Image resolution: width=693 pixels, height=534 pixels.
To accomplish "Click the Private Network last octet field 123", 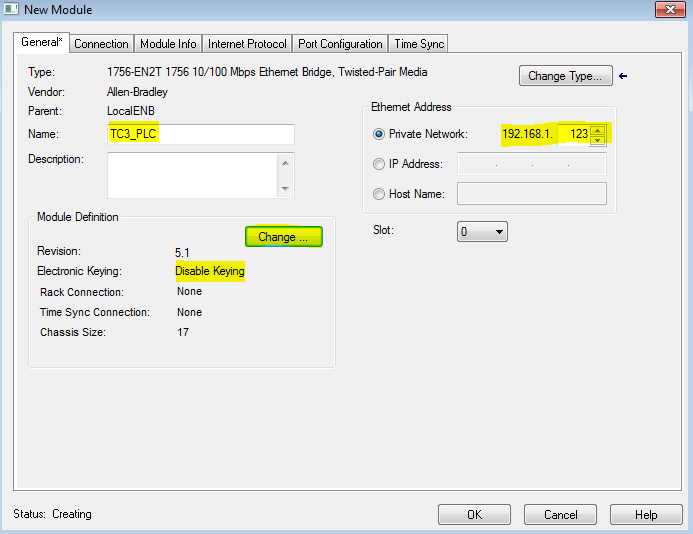I will point(574,134).
